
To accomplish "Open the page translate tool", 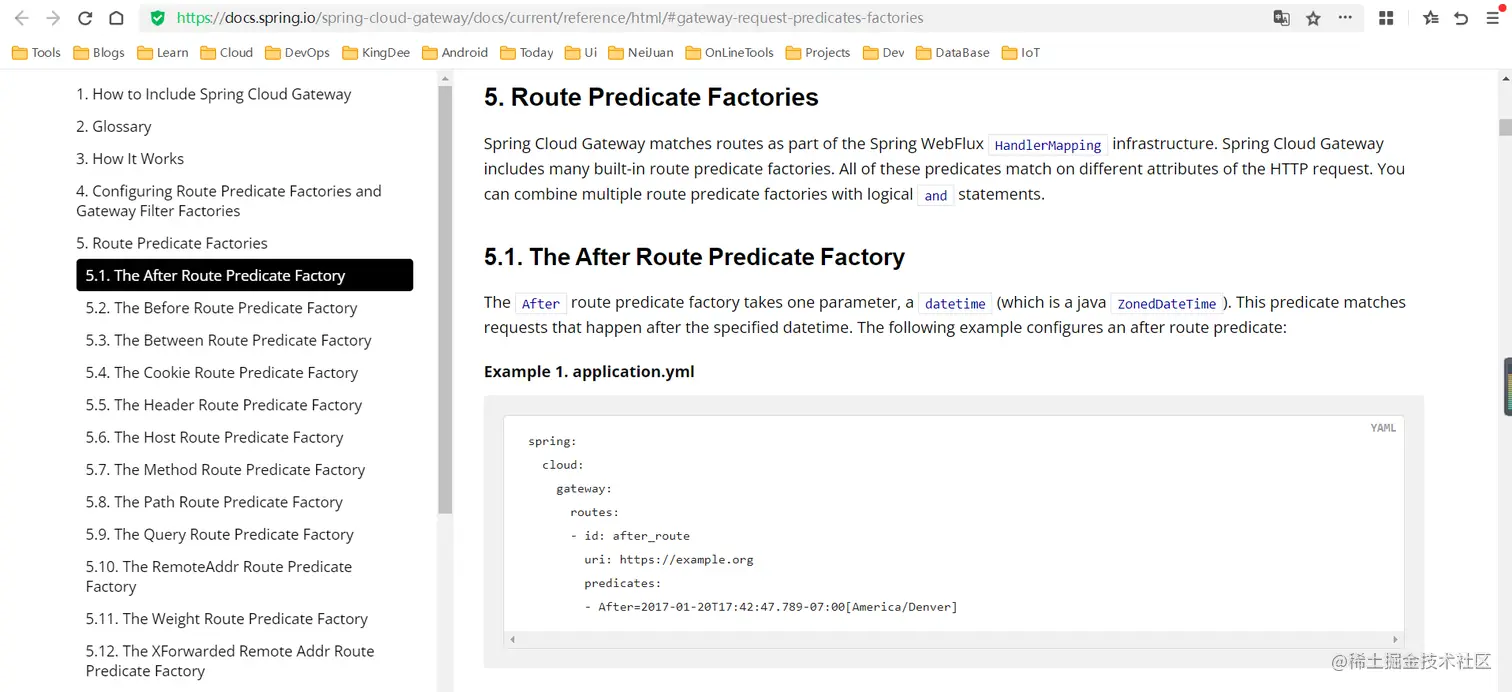I will [x=1281, y=18].
